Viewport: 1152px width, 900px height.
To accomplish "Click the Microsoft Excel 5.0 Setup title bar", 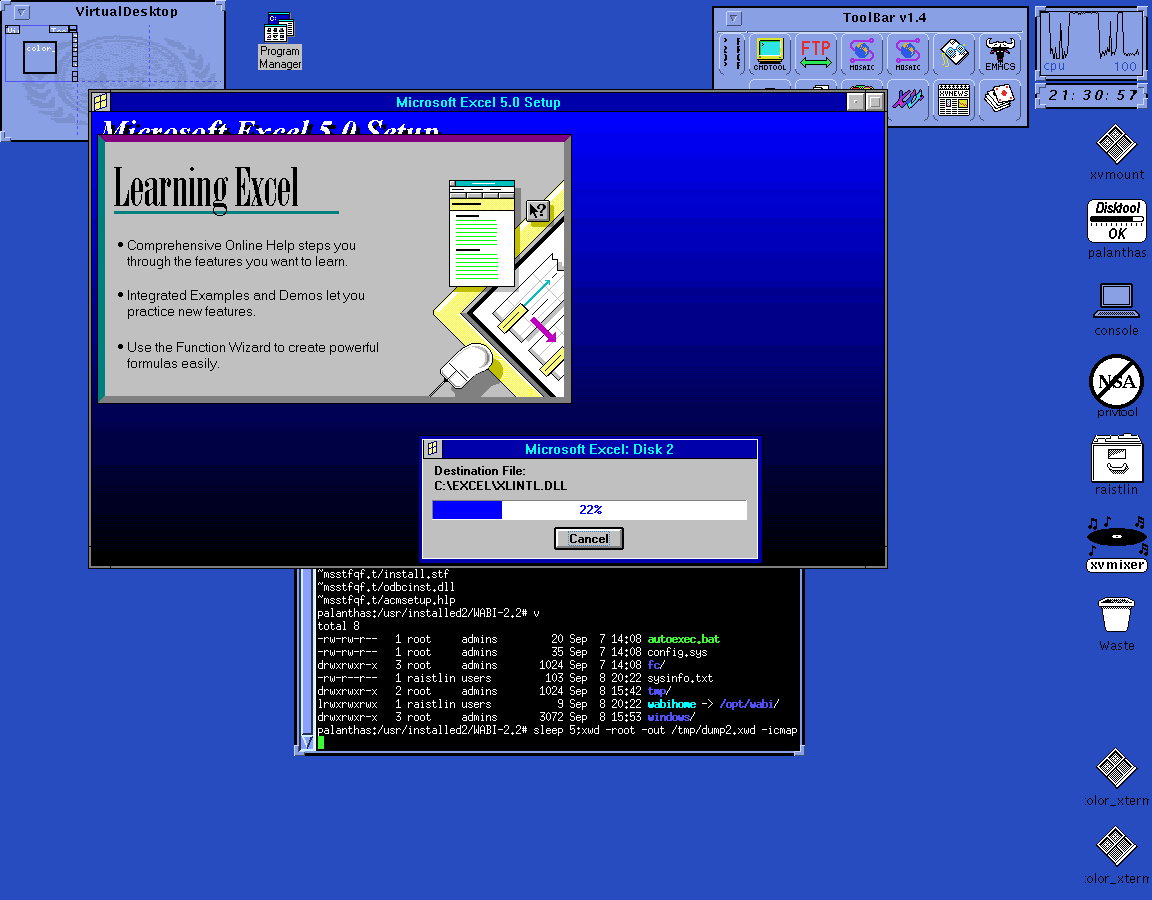I will click(x=478, y=103).
